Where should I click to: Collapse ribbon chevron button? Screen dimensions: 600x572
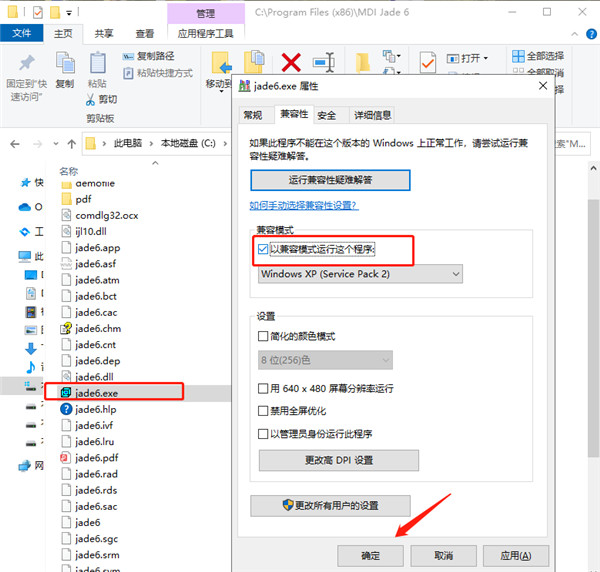[x=574, y=34]
